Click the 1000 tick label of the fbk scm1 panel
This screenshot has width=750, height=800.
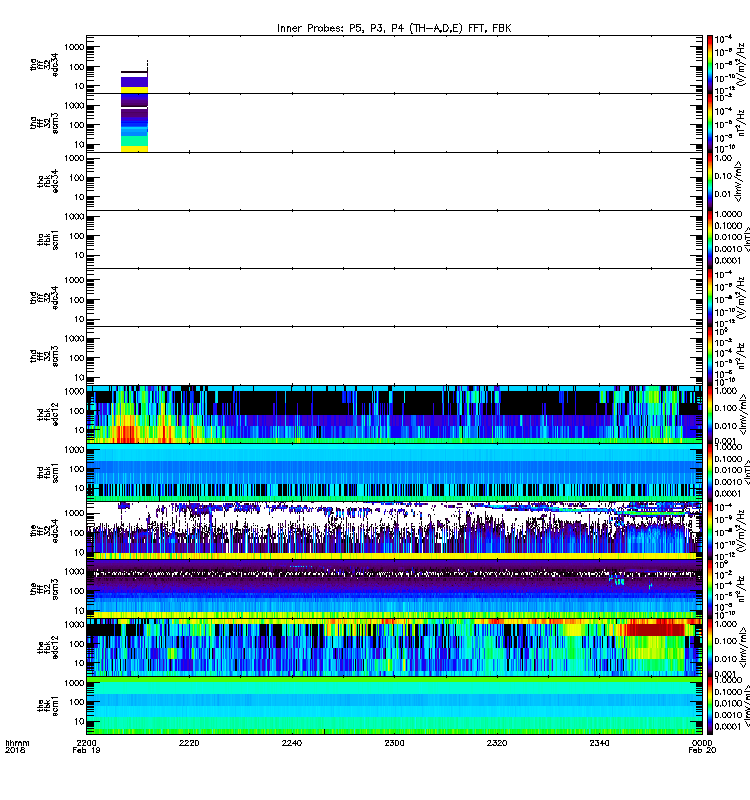point(74,683)
